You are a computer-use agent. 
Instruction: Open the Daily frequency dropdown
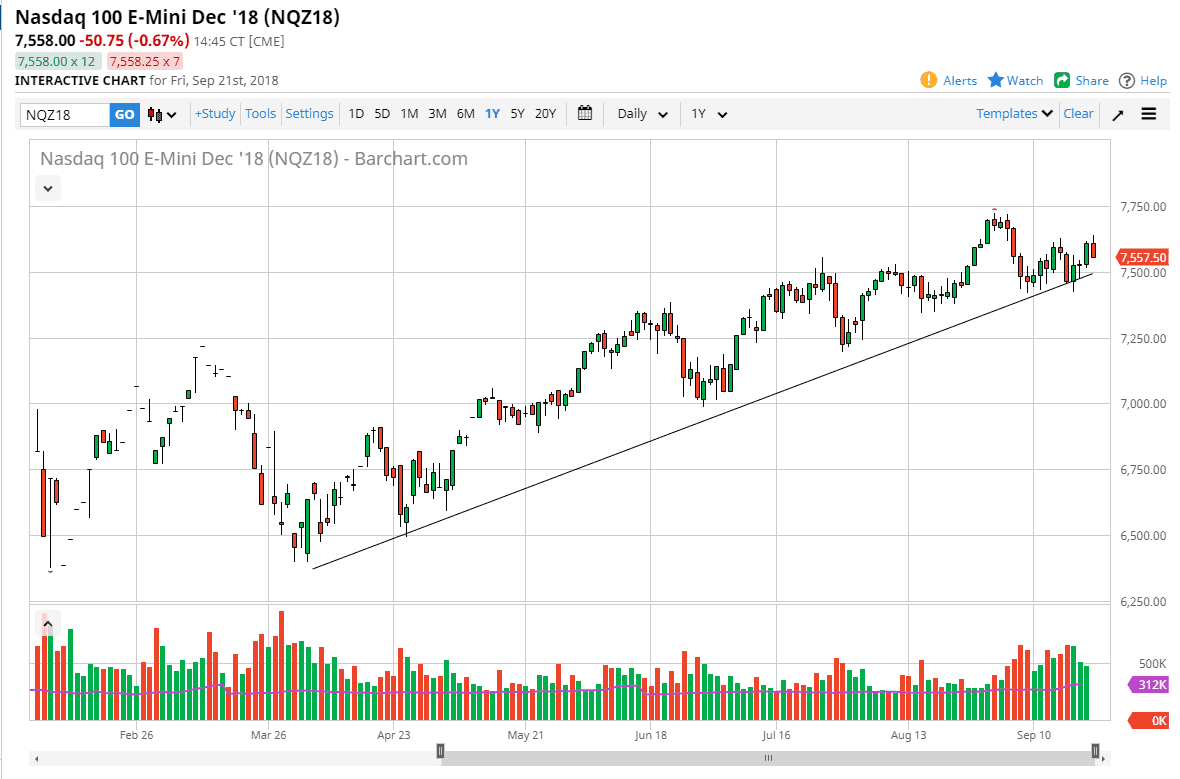coord(640,114)
